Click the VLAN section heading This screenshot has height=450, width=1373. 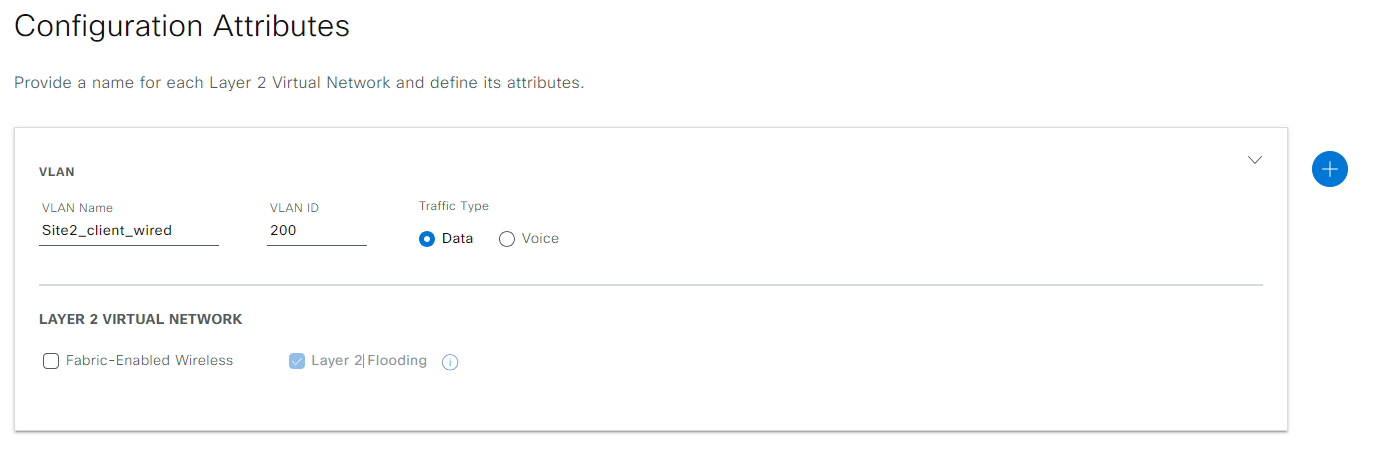tap(56, 172)
